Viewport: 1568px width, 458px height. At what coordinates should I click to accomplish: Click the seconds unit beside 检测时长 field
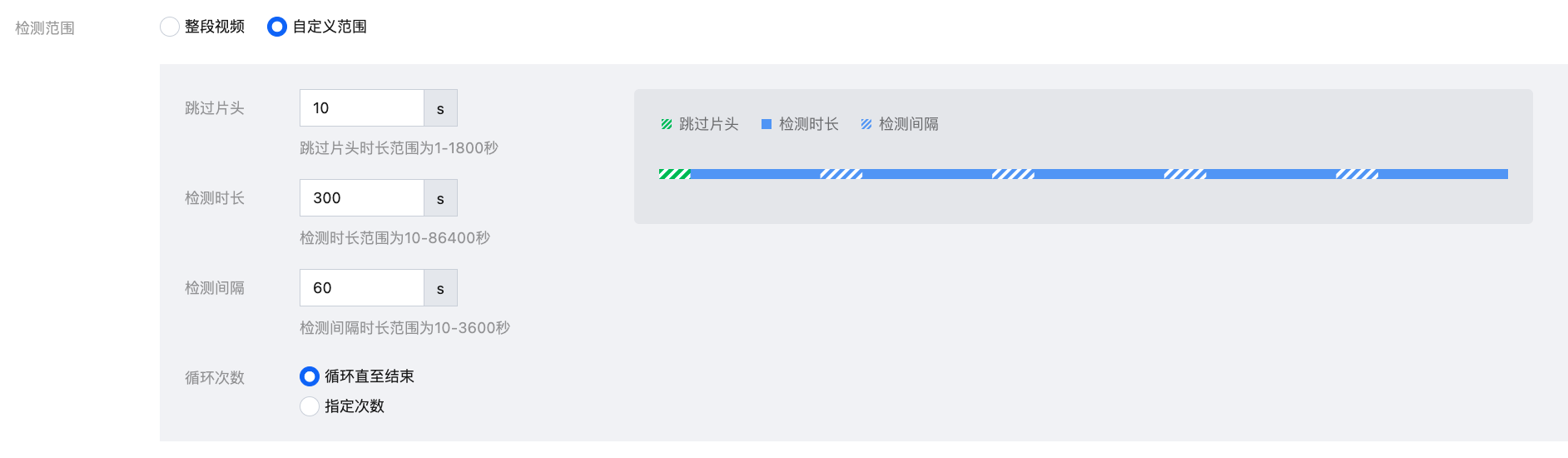tap(440, 198)
